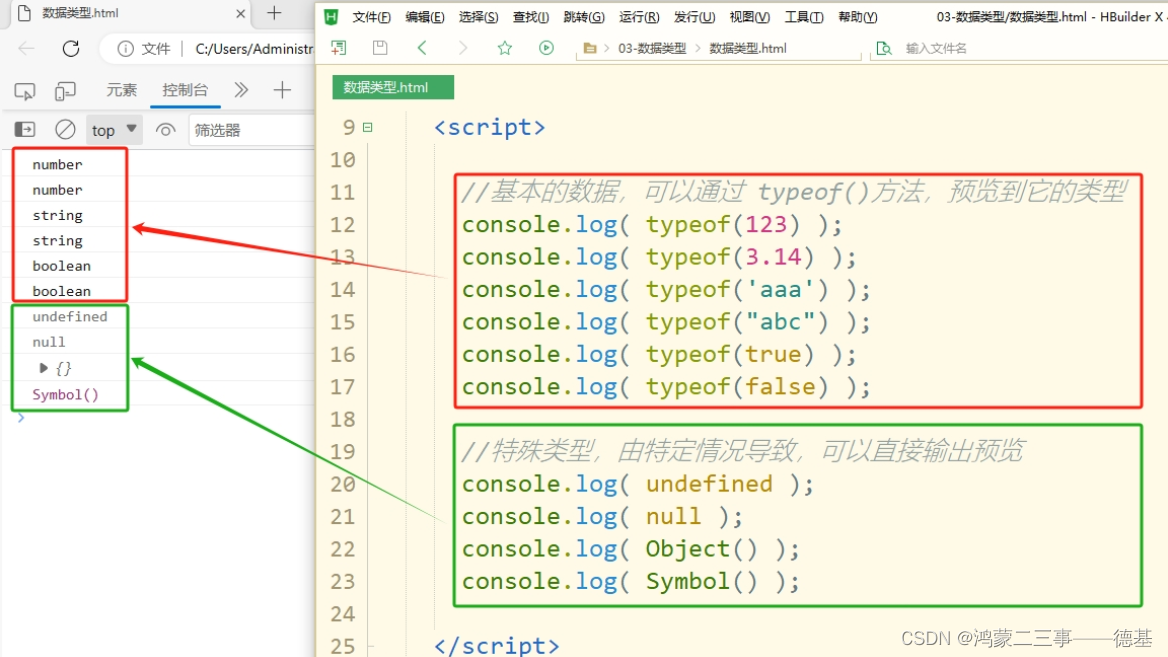Open the 帮助(Y) menu

click(857, 16)
